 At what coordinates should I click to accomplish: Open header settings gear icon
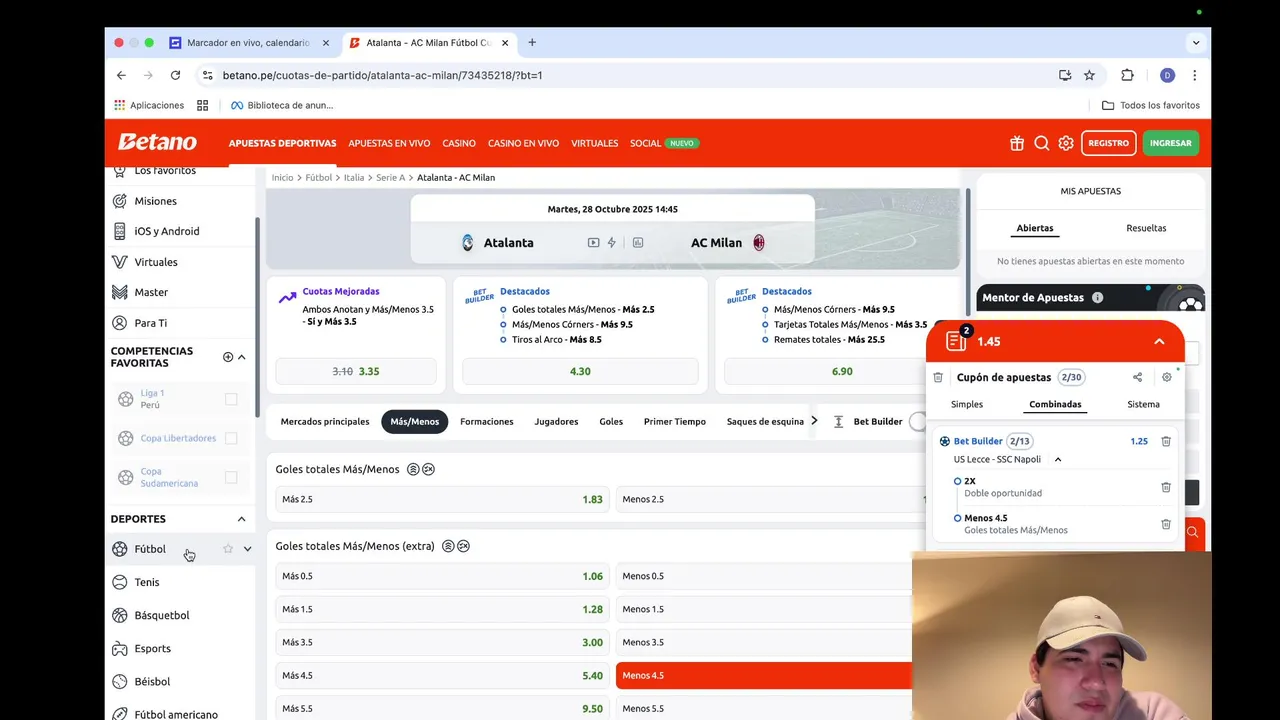[1066, 143]
